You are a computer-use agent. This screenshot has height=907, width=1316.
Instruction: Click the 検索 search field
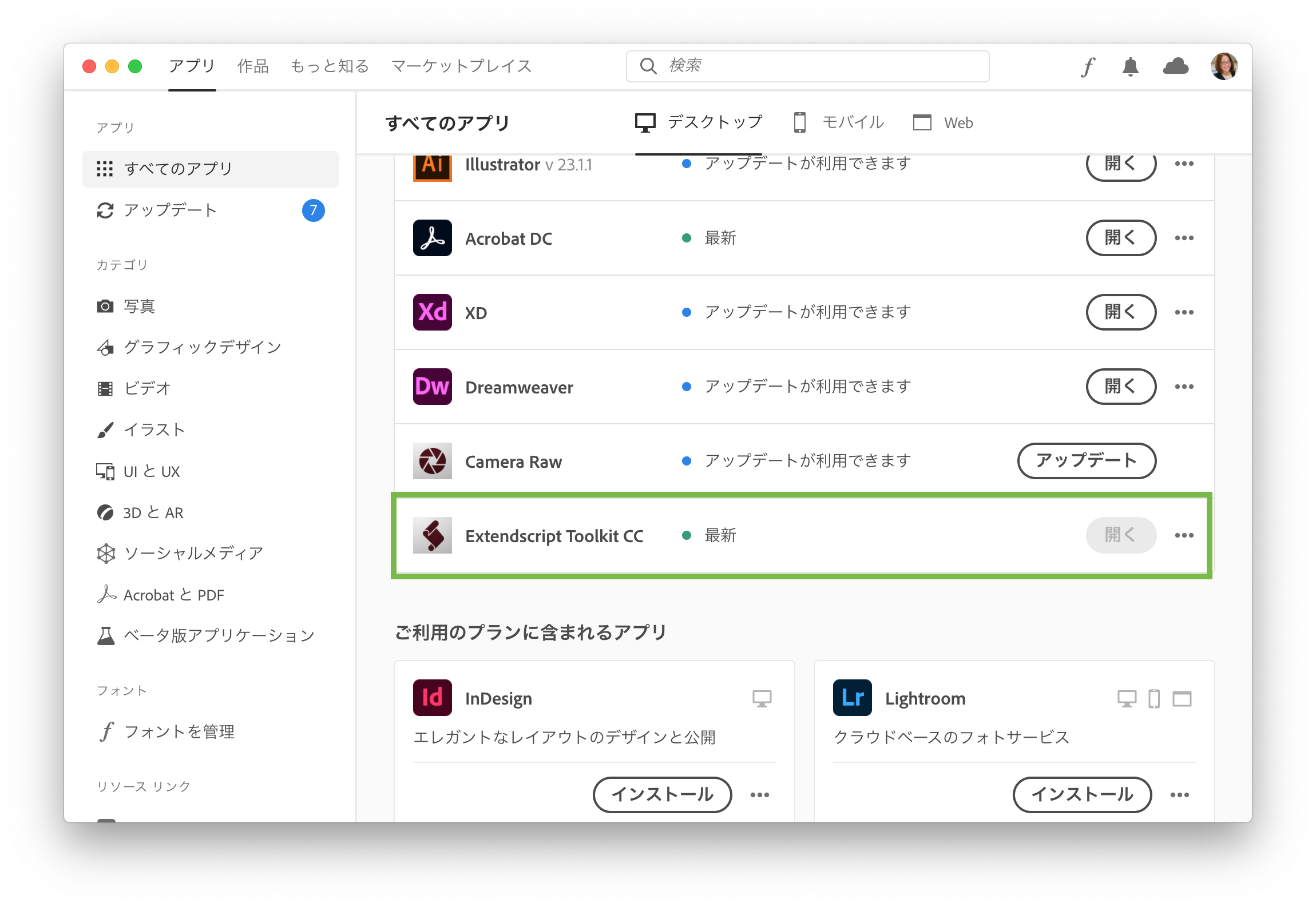pos(807,66)
